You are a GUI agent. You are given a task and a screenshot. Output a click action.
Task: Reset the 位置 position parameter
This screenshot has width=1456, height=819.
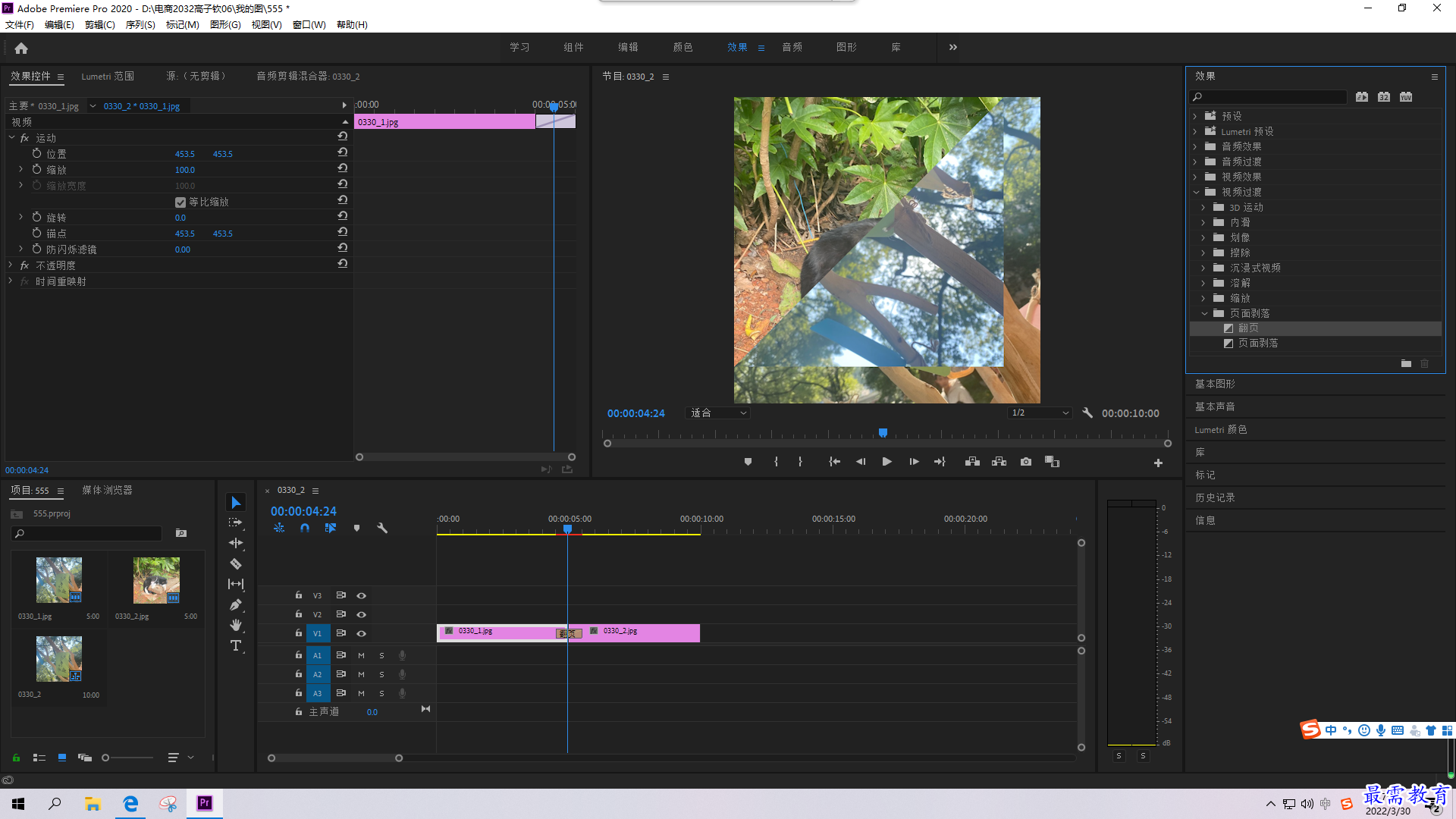tap(343, 152)
